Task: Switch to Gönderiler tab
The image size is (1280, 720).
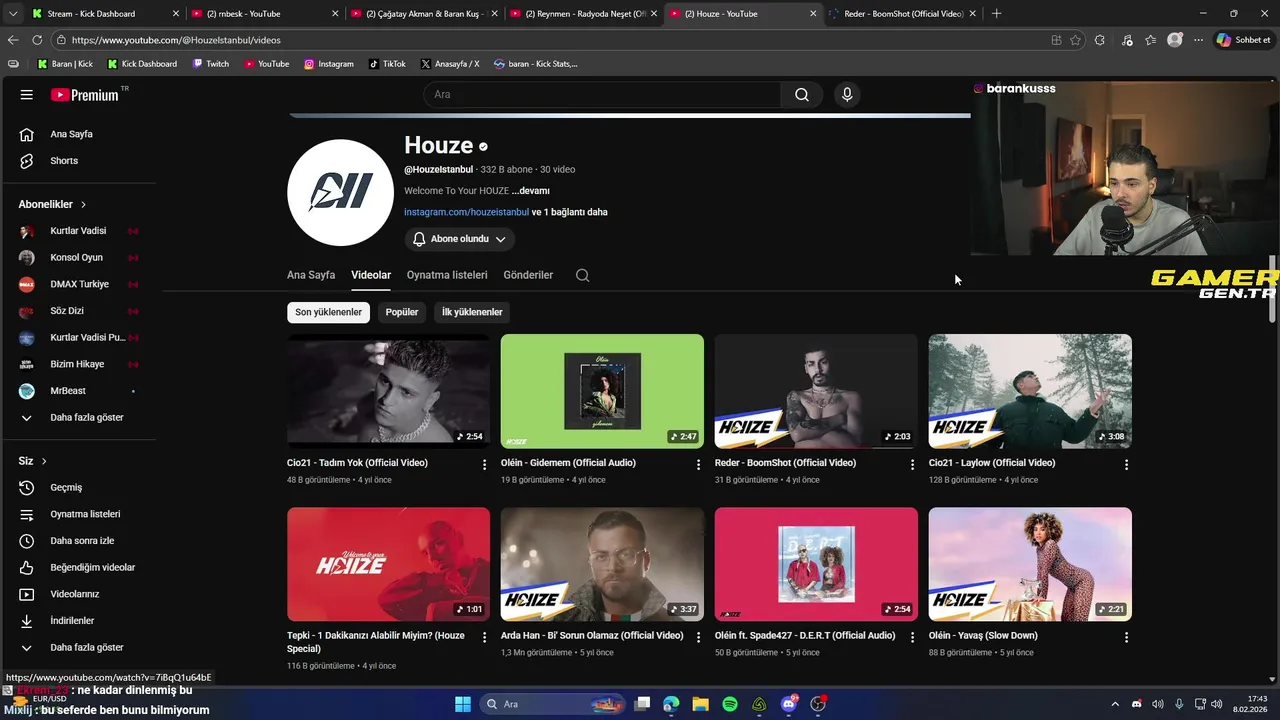Action: coord(528,275)
